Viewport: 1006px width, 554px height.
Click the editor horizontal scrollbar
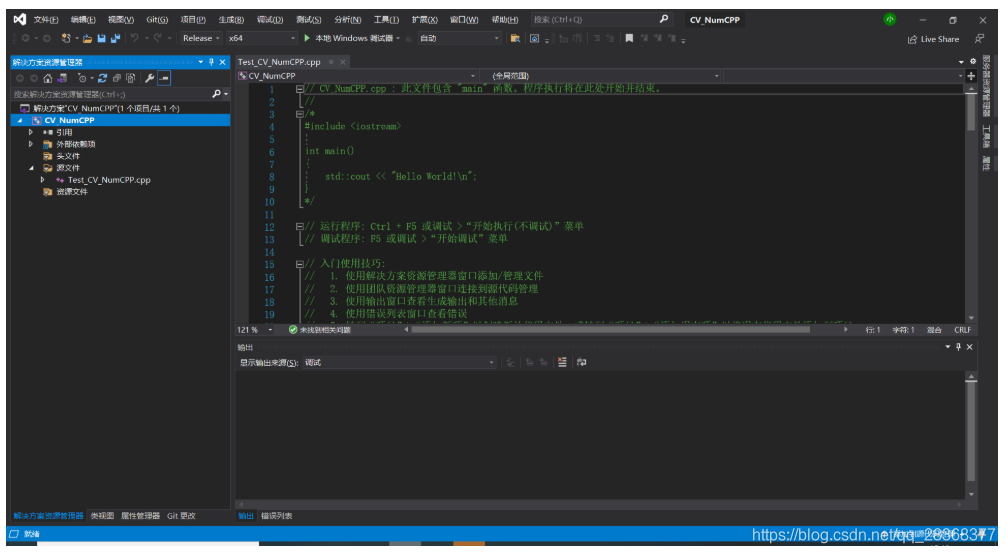pos(611,330)
